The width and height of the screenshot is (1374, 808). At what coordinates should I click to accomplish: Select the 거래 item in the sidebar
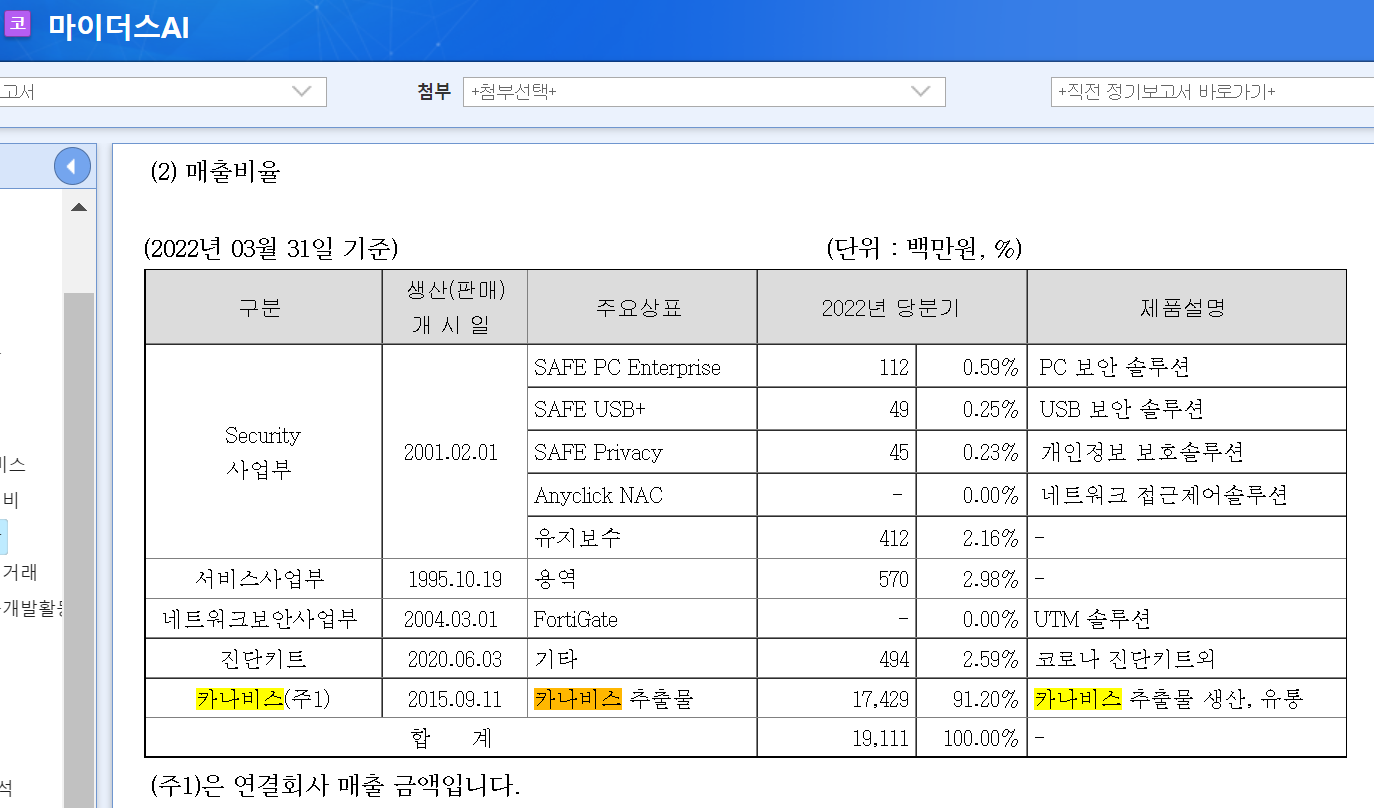click(19, 572)
